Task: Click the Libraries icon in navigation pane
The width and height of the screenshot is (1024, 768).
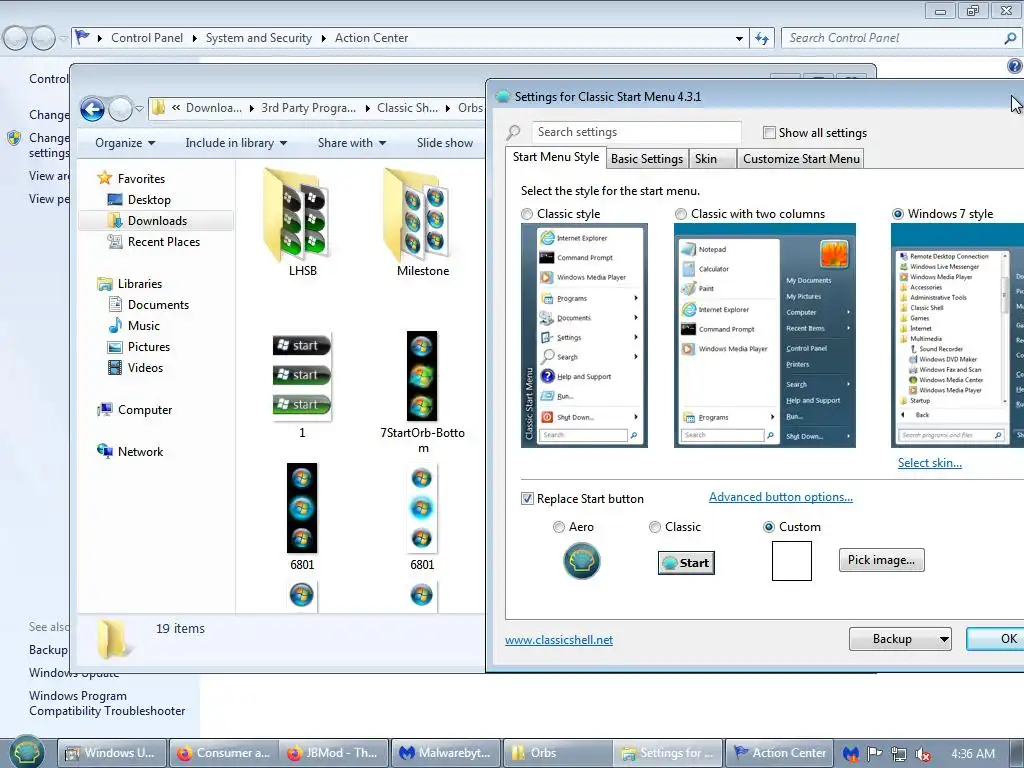Action: coord(104,283)
